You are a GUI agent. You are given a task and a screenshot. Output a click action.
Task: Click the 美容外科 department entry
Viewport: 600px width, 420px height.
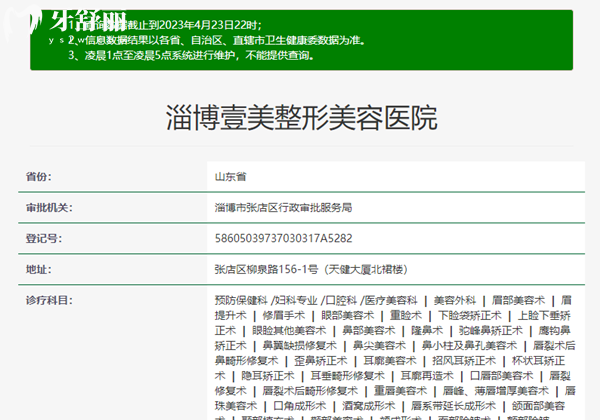click(x=455, y=301)
